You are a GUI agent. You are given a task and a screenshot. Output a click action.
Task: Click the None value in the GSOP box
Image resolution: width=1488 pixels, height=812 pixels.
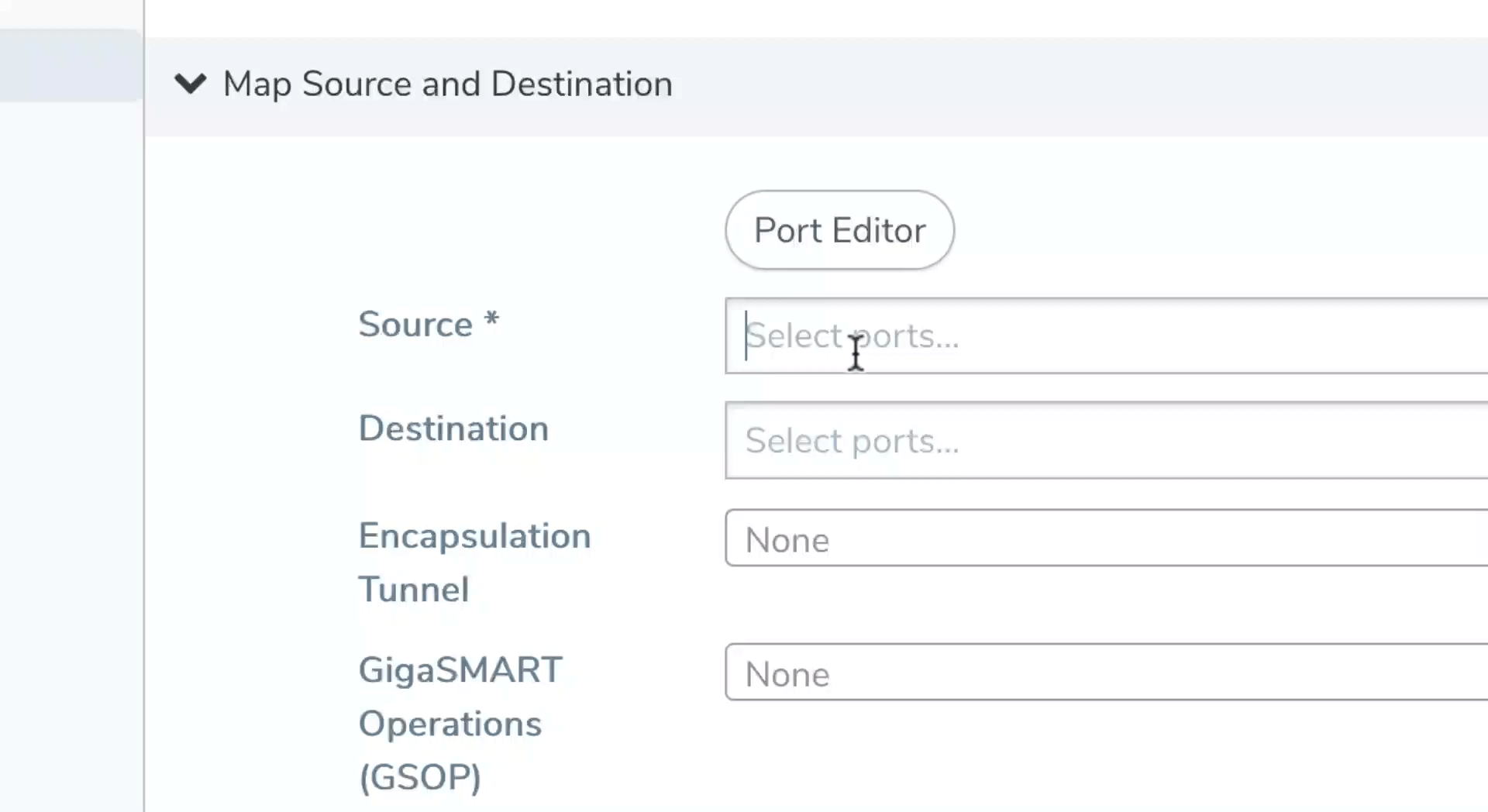(787, 674)
